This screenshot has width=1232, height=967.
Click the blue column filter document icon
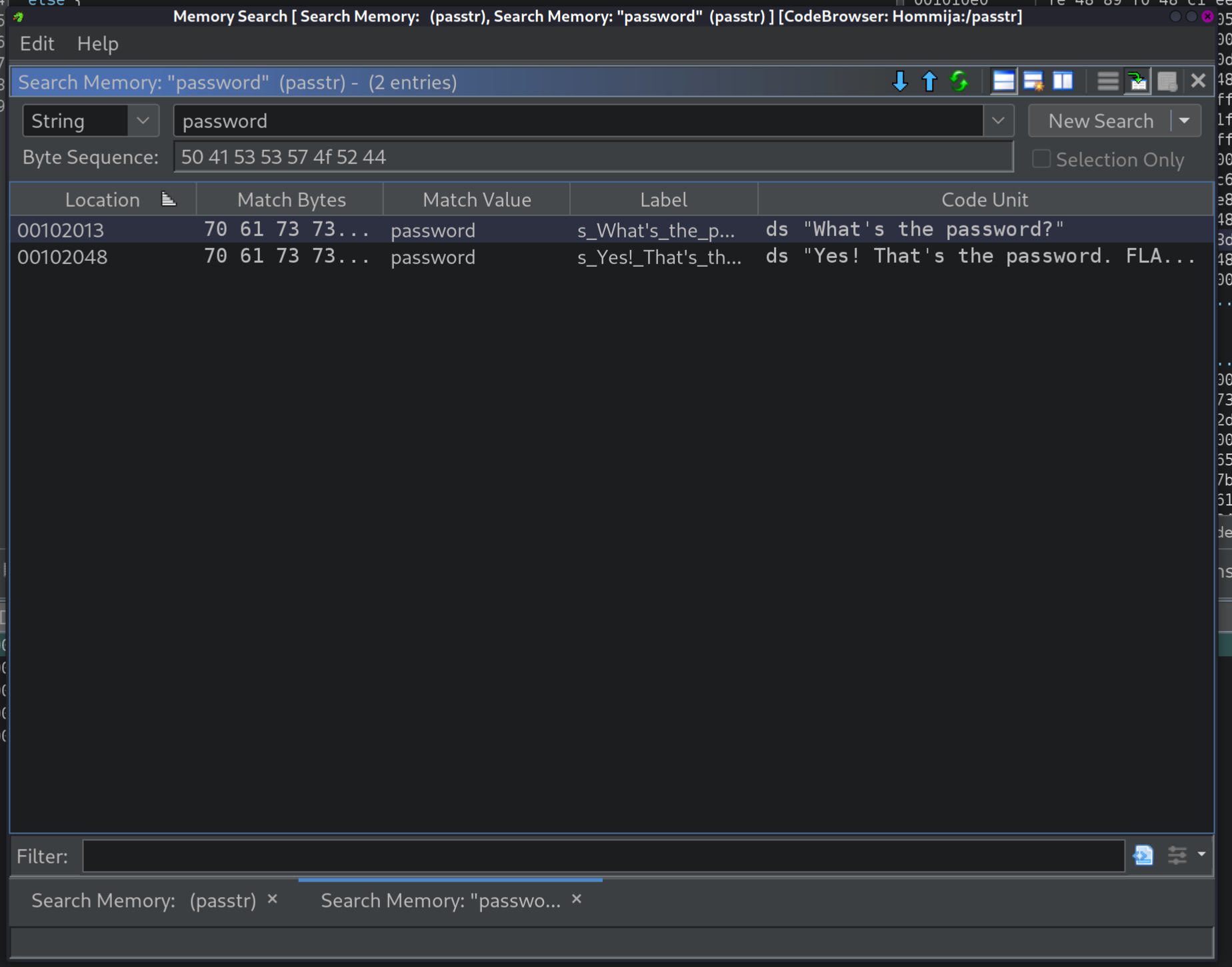pyautogui.click(x=1143, y=855)
